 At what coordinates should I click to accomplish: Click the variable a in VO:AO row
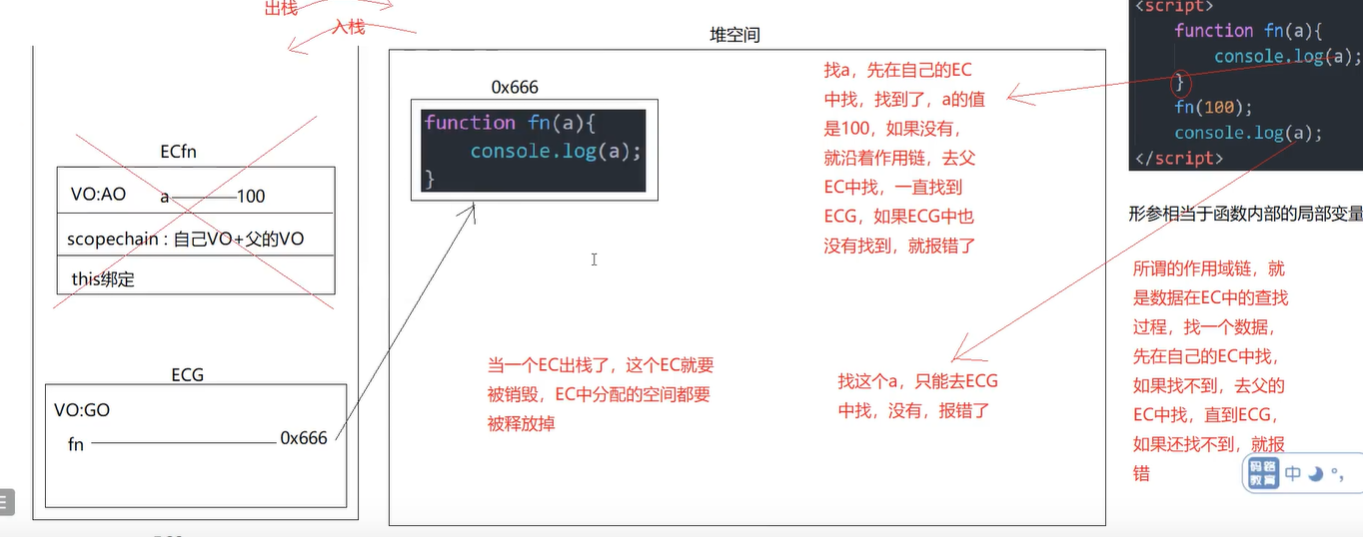click(165, 196)
